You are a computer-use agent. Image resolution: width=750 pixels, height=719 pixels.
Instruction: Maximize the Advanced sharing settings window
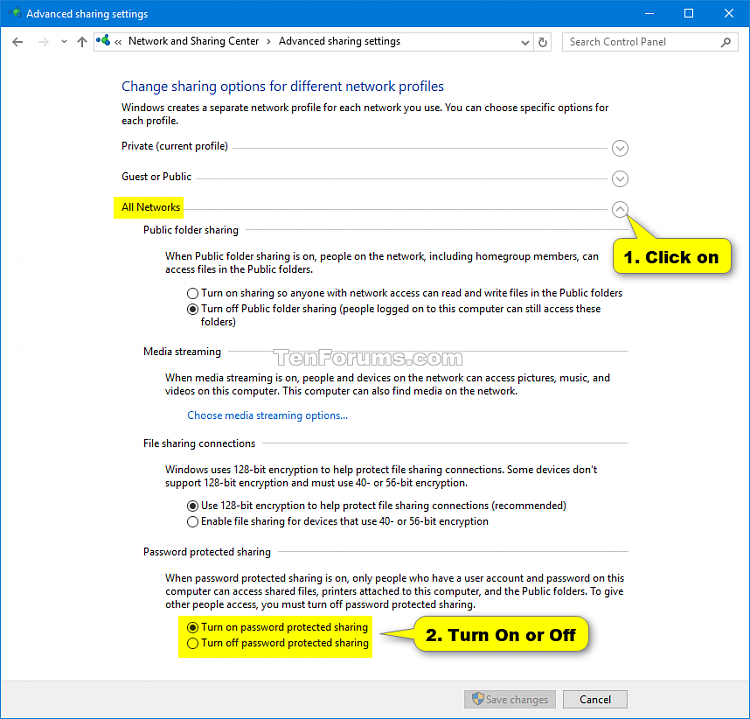[x=688, y=13]
